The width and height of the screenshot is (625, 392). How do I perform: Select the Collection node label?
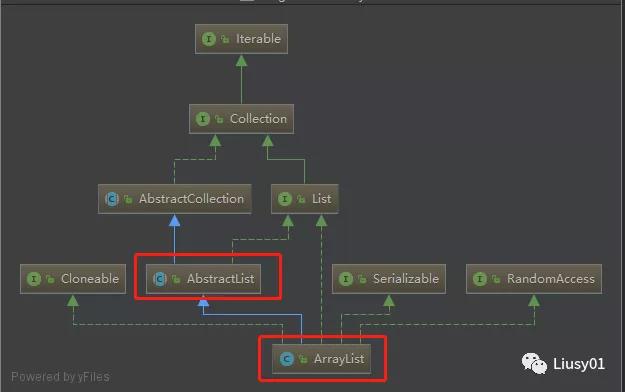point(258,118)
